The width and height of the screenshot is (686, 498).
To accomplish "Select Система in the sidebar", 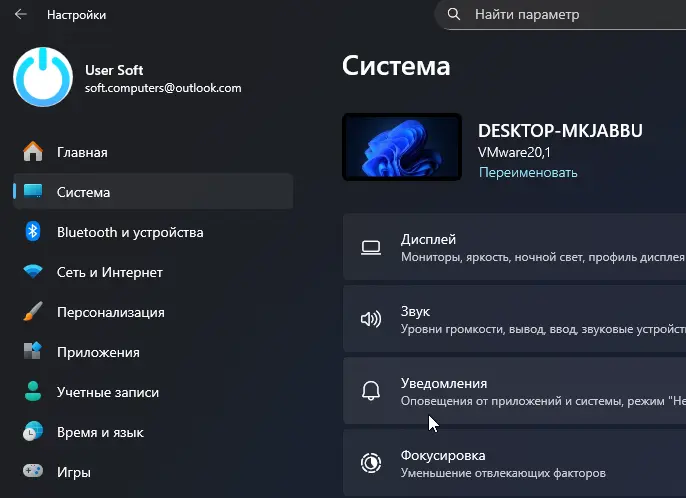I will [84, 192].
